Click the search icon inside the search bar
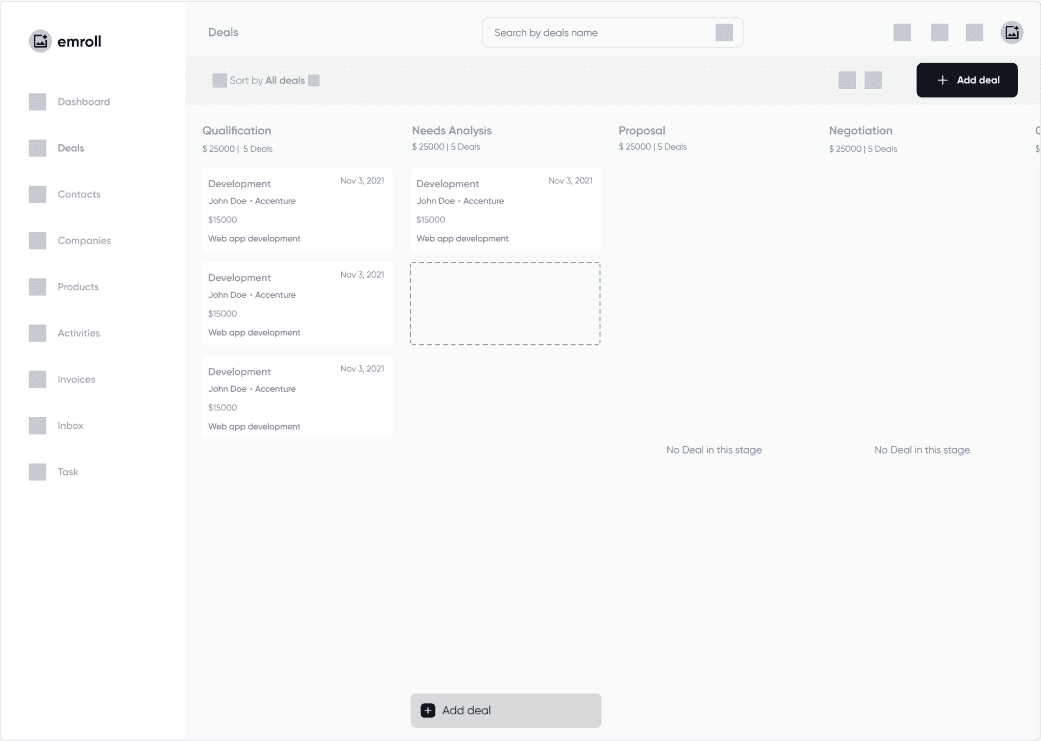 pyautogui.click(x=724, y=32)
